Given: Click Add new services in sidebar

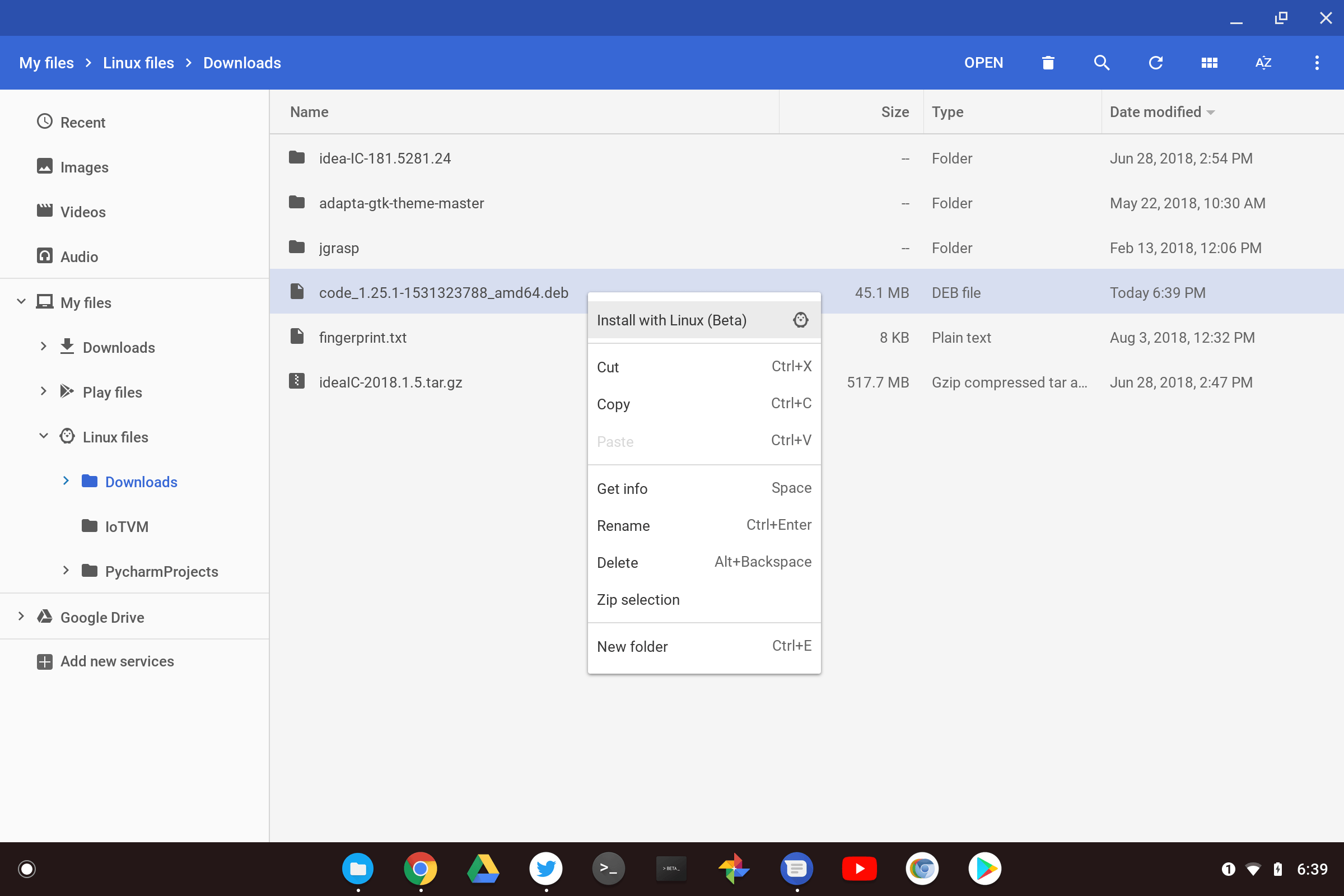Looking at the screenshot, I should point(117,661).
